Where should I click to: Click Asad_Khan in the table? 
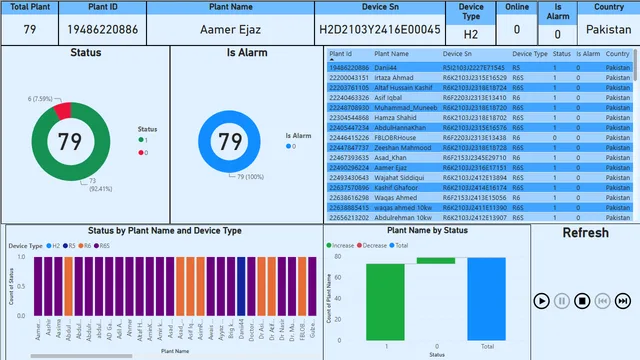(390, 158)
